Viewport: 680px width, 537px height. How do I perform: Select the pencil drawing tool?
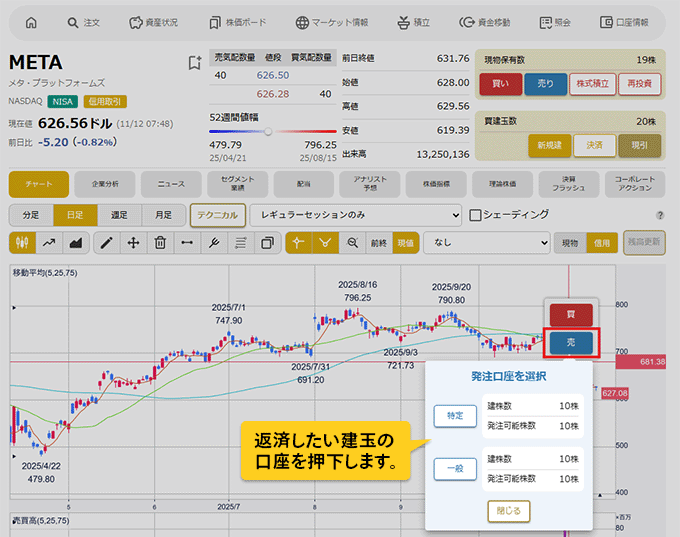pyautogui.click(x=106, y=242)
